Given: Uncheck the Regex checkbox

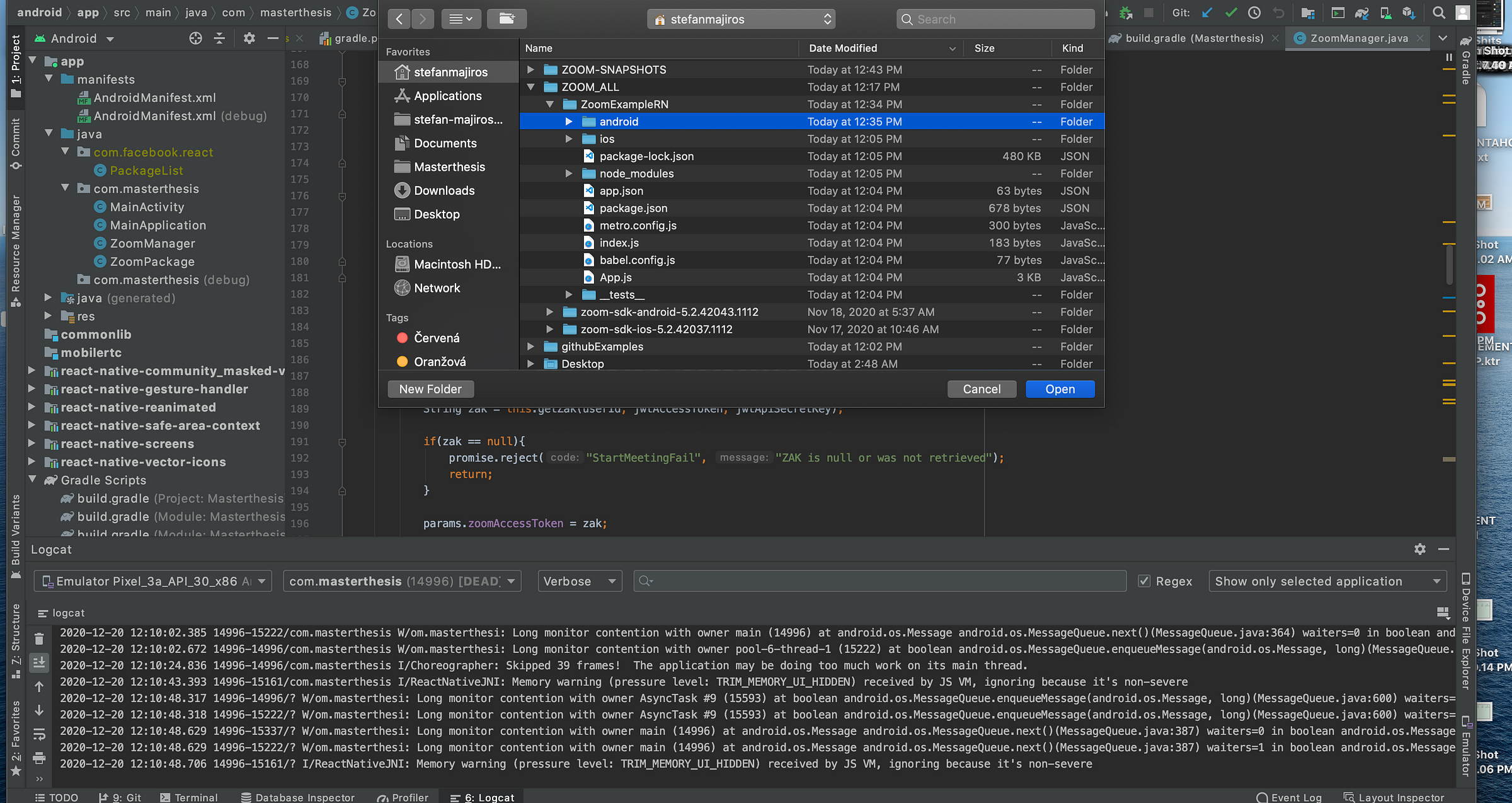Looking at the screenshot, I should (x=1145, y=581).
